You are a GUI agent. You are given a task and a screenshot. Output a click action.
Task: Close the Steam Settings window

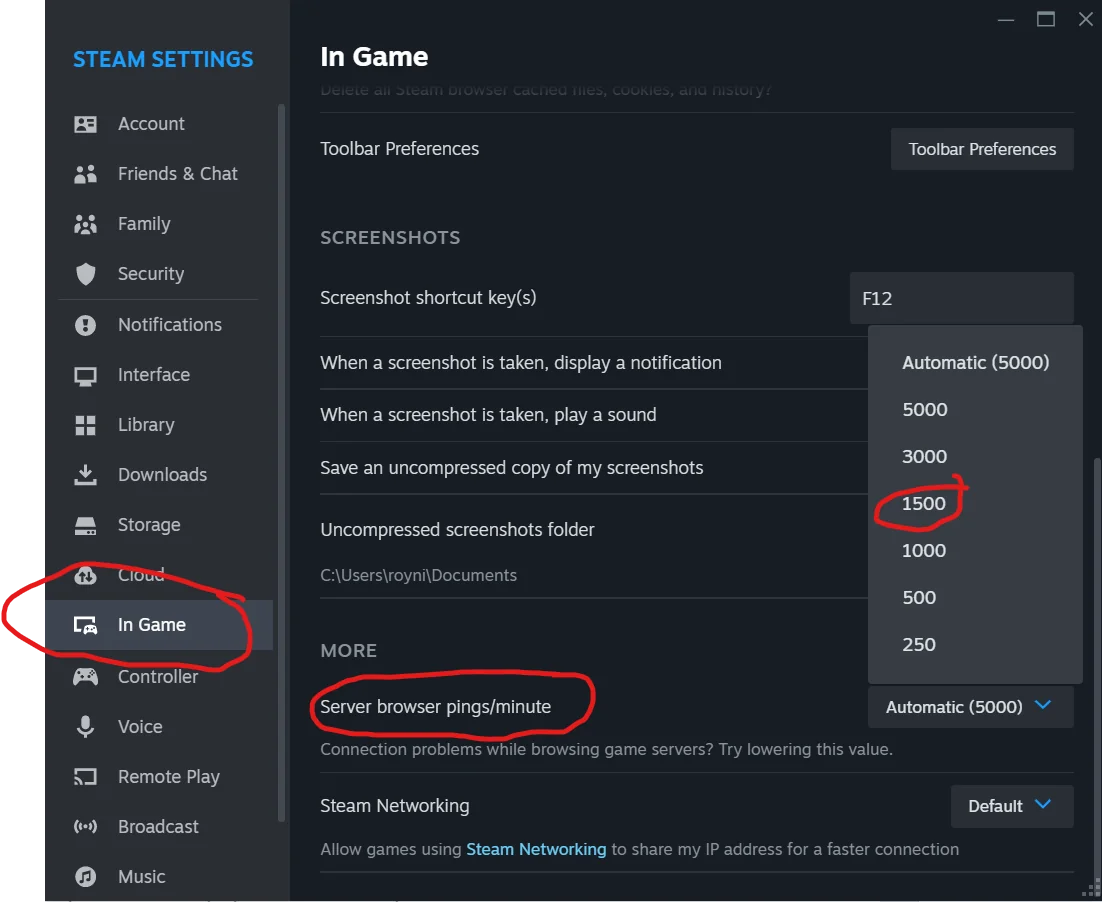click(1086, 20)
